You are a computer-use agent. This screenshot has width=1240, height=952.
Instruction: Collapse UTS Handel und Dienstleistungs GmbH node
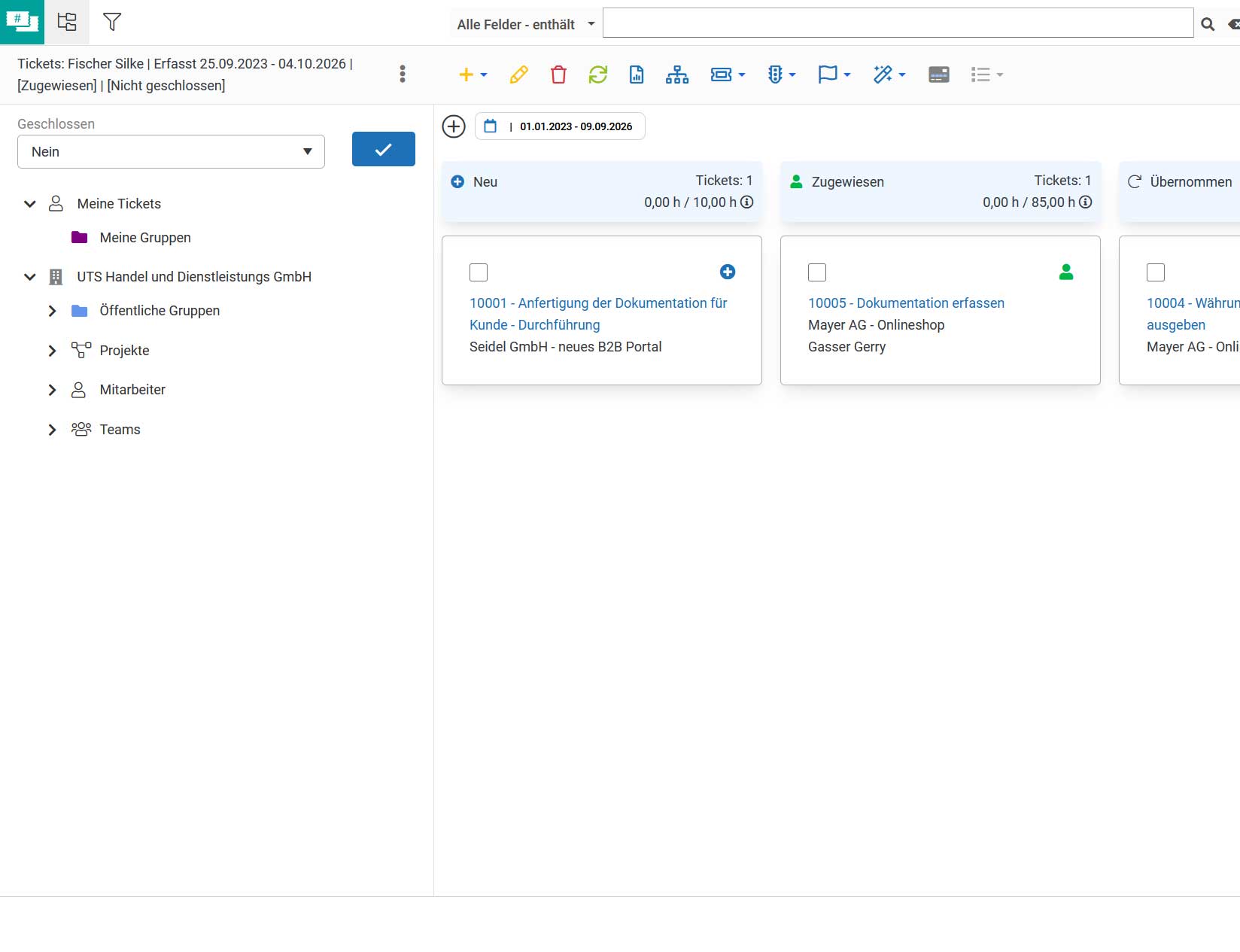30,277
